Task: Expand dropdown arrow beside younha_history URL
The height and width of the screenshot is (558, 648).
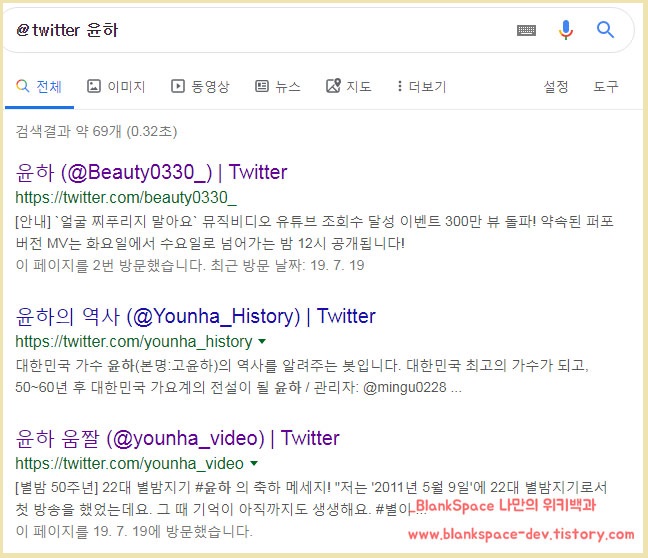Action: tap(262, 341)
